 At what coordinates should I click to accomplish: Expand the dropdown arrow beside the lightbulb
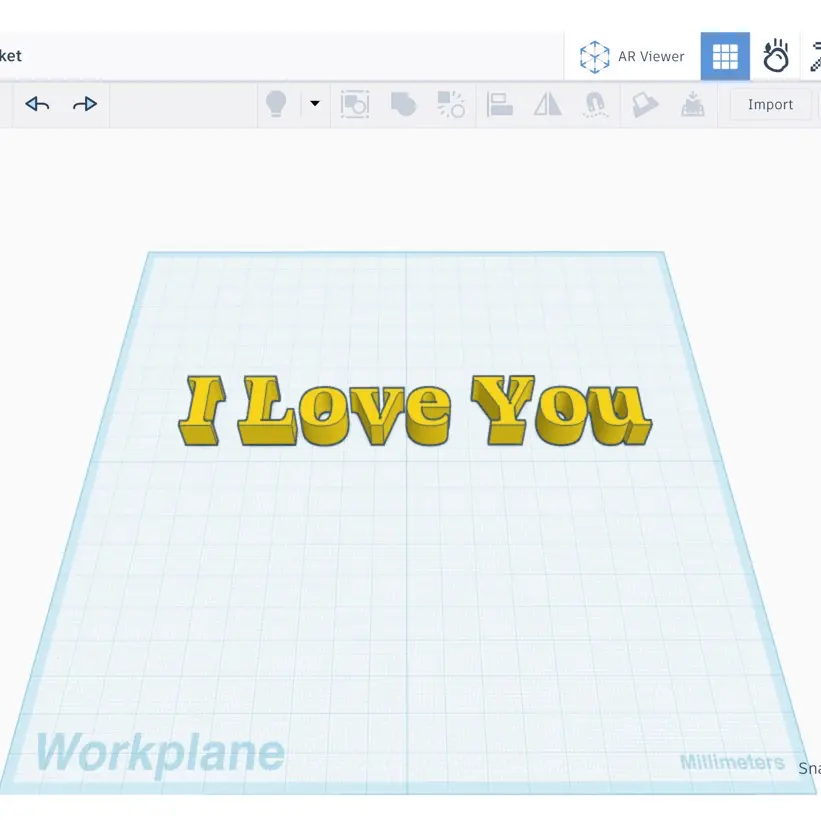315,103
